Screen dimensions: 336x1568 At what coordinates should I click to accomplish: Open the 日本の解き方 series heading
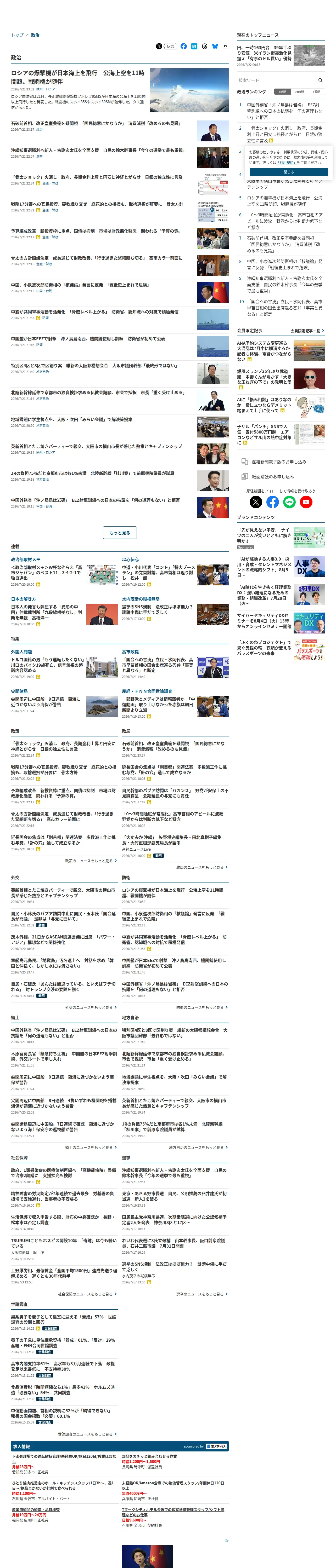pyautogui.click(x=24, y=599)
